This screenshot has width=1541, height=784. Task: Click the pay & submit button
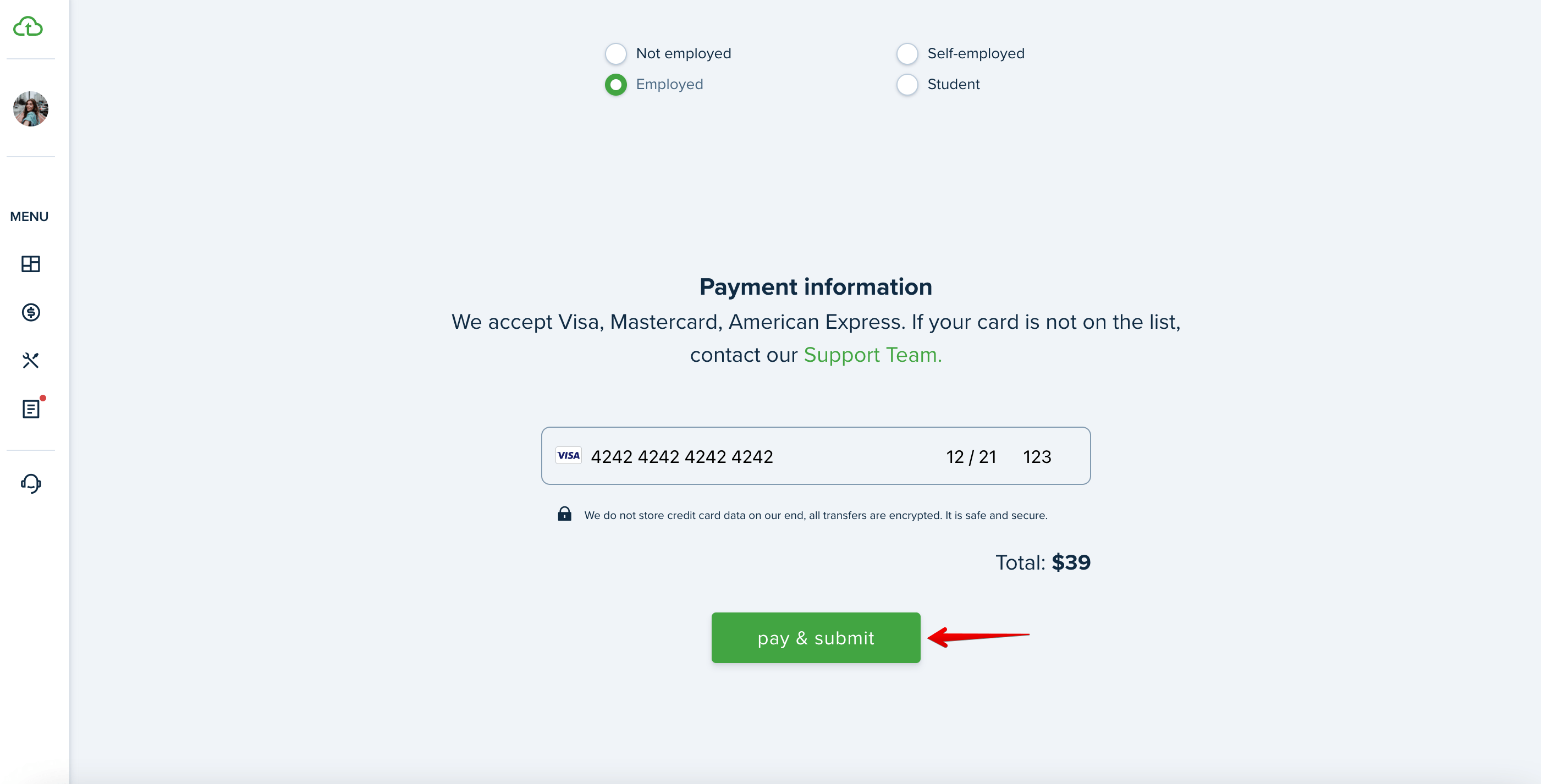click(816, 638)
